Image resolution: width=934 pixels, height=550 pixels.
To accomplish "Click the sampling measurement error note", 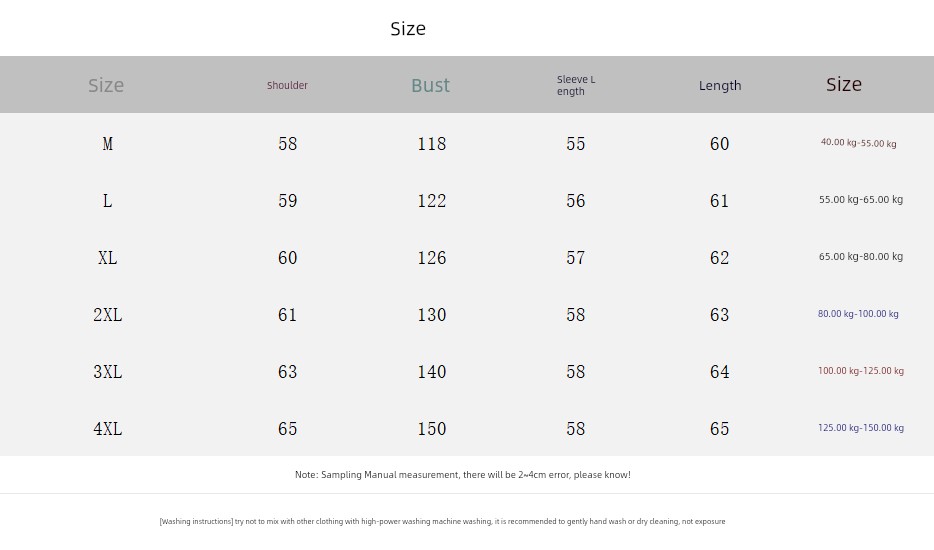I will [462, 475].
